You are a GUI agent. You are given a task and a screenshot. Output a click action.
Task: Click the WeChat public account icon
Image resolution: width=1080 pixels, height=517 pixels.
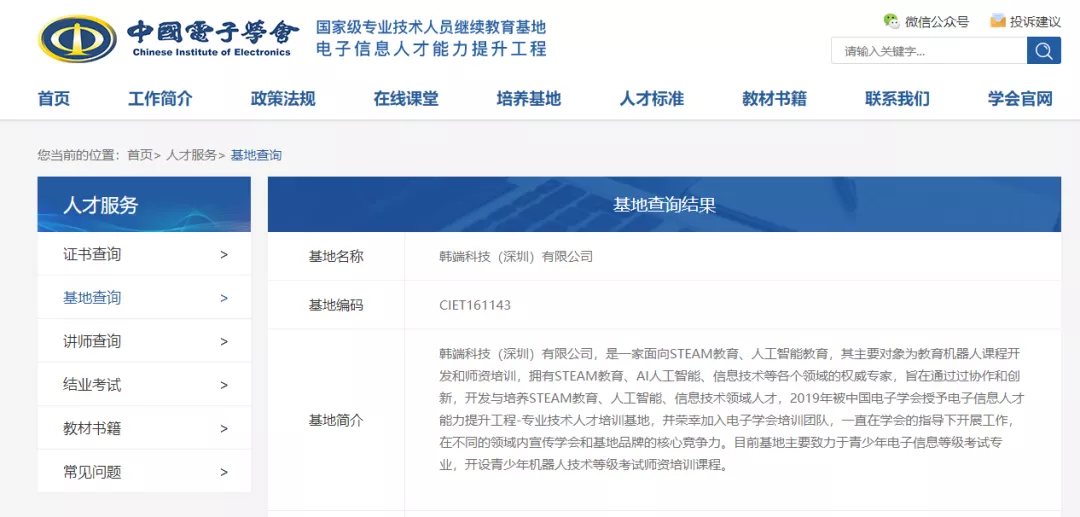click(891, 21)
